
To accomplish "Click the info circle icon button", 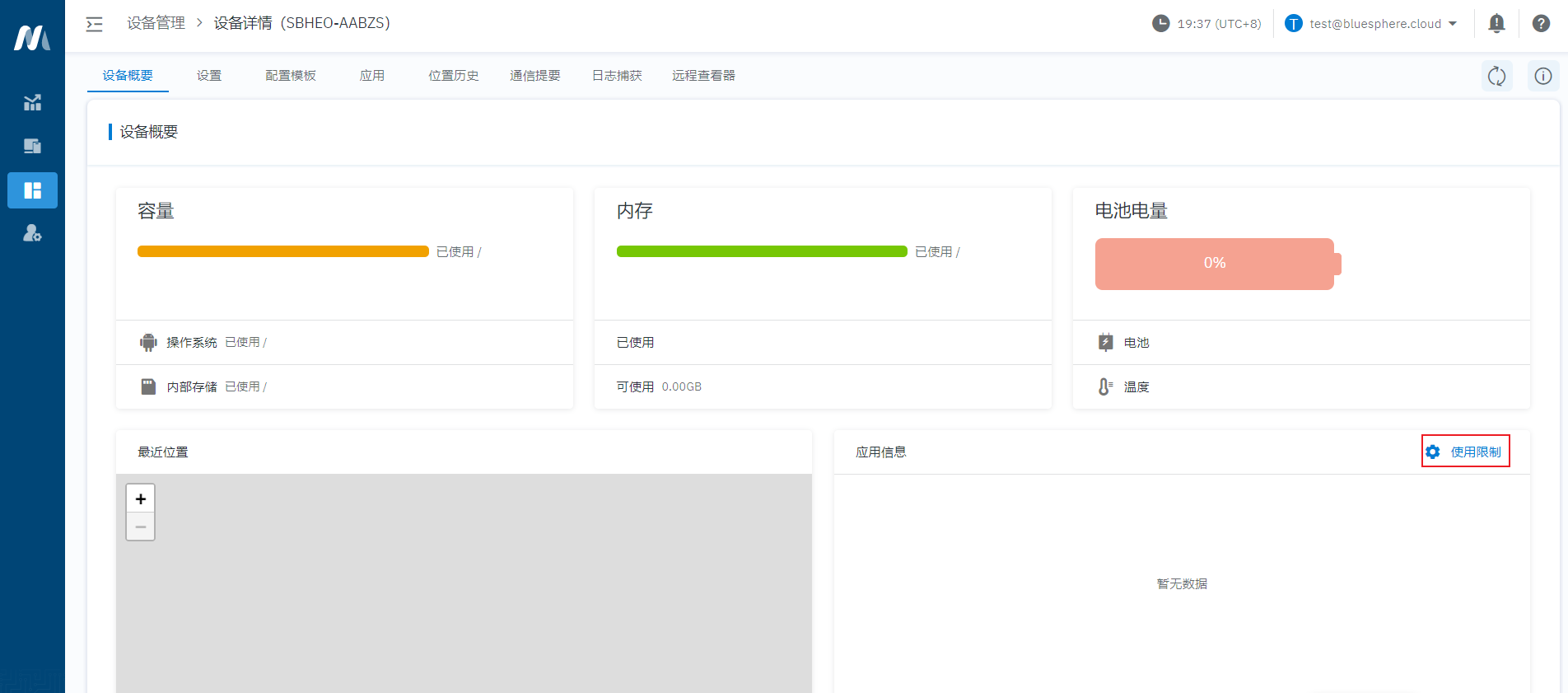I will (1542, 77).
